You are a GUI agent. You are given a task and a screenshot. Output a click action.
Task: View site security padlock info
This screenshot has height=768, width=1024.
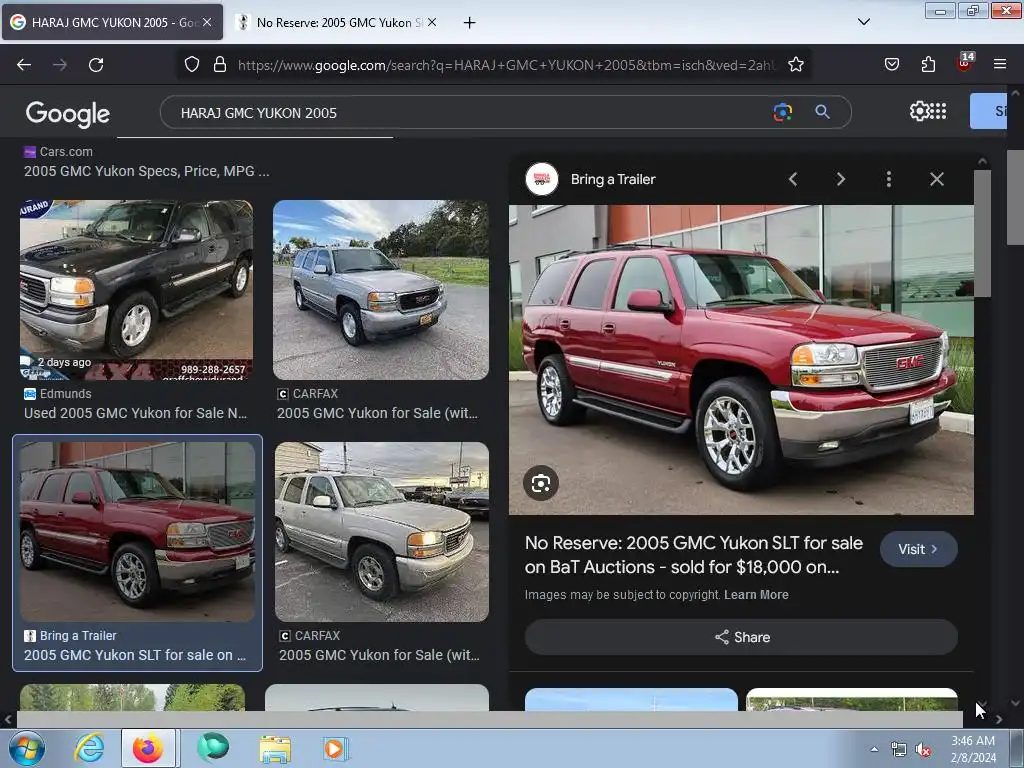coord(220,65)
